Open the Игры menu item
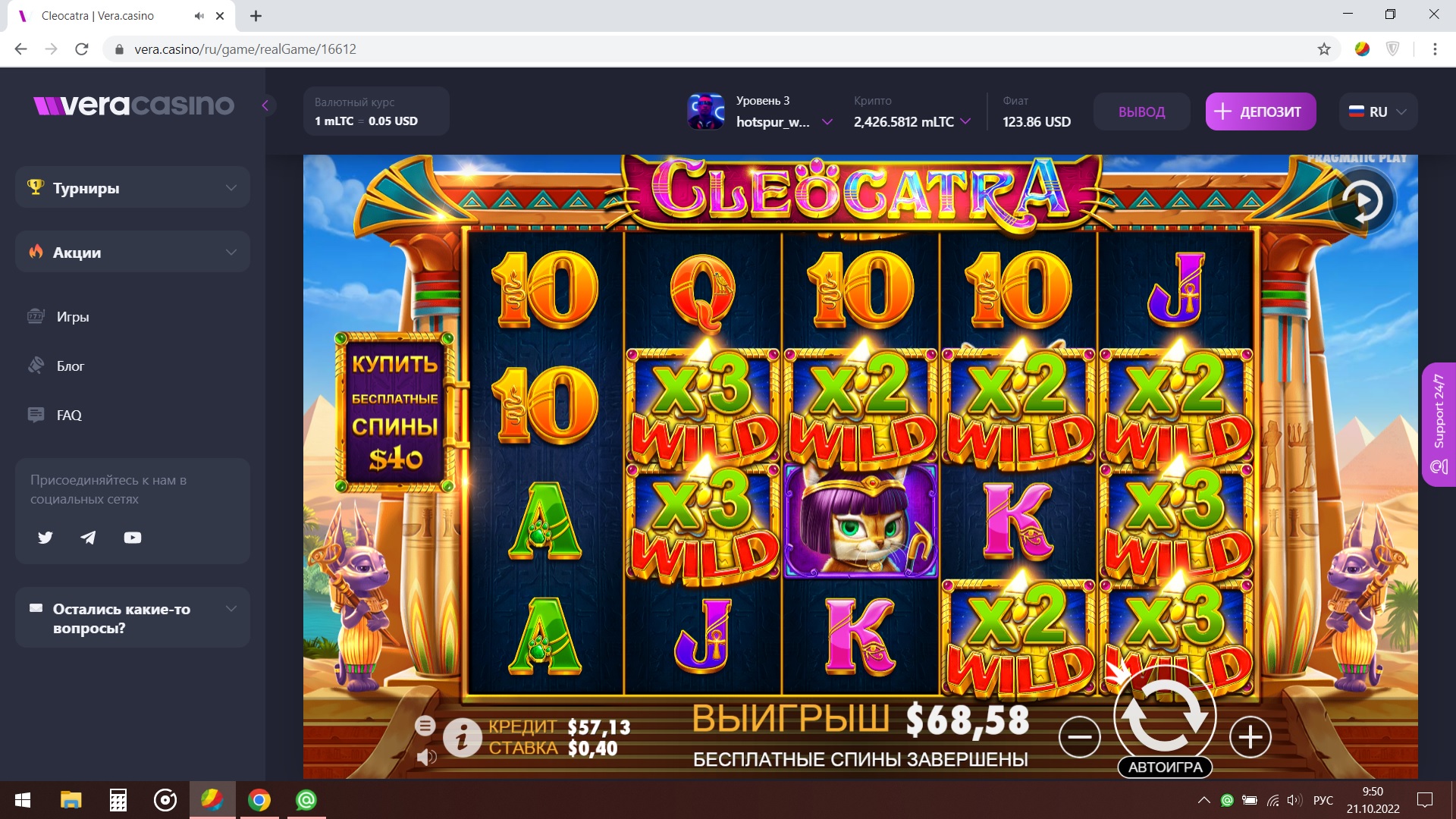Screen dimensions: 1456x819 [73, 317]
